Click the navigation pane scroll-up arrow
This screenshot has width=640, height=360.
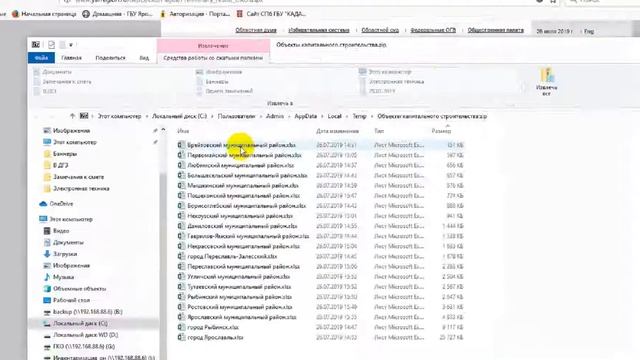tap(163, 130)
